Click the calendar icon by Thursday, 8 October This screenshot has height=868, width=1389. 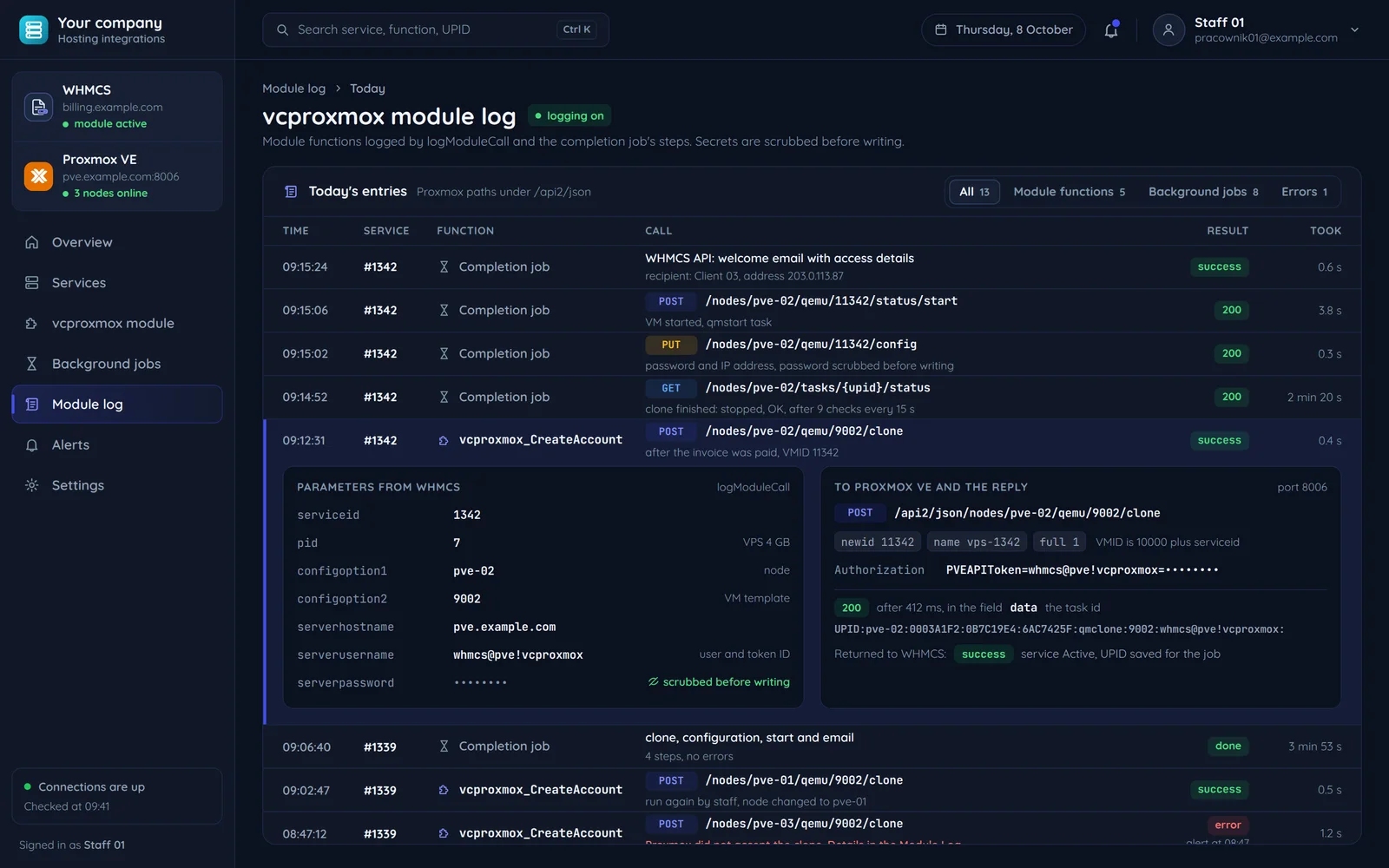pyautogui.click(x=941, y=30)
